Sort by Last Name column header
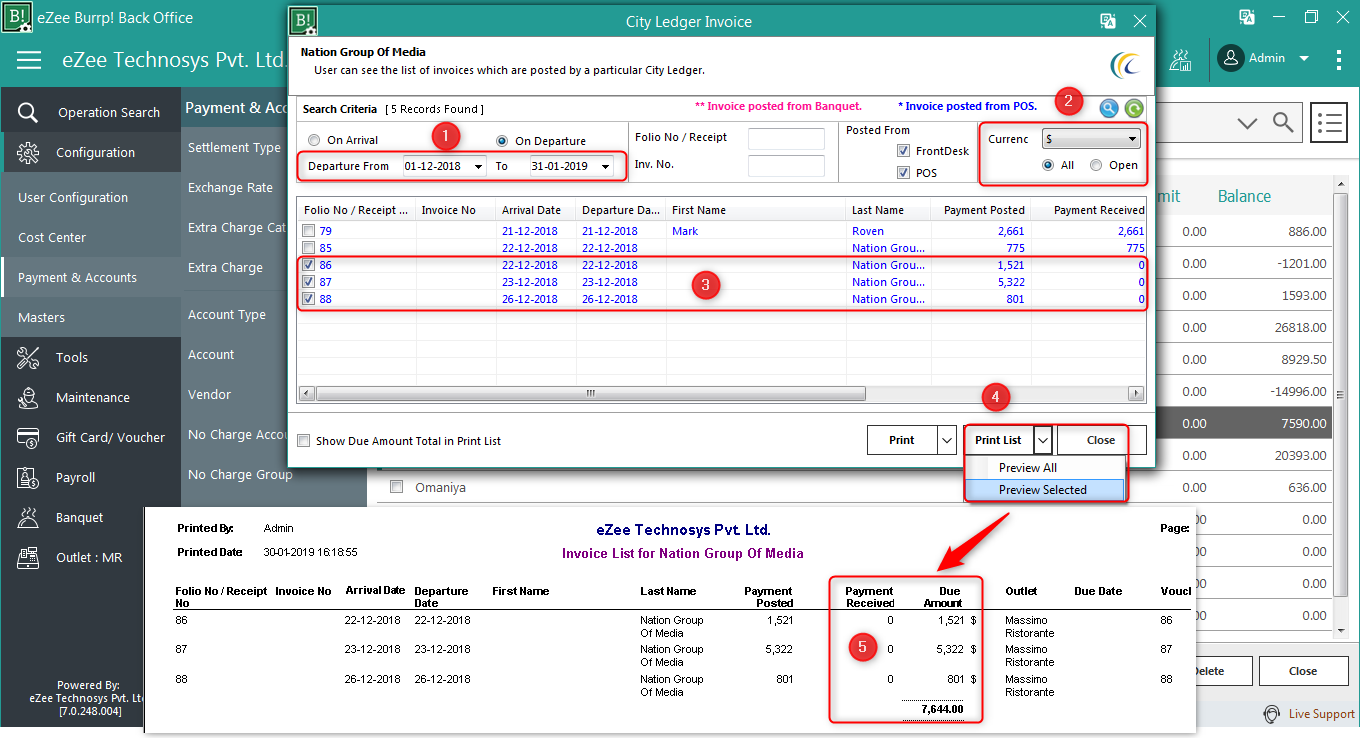1360x738 pixels. point(888,210)
